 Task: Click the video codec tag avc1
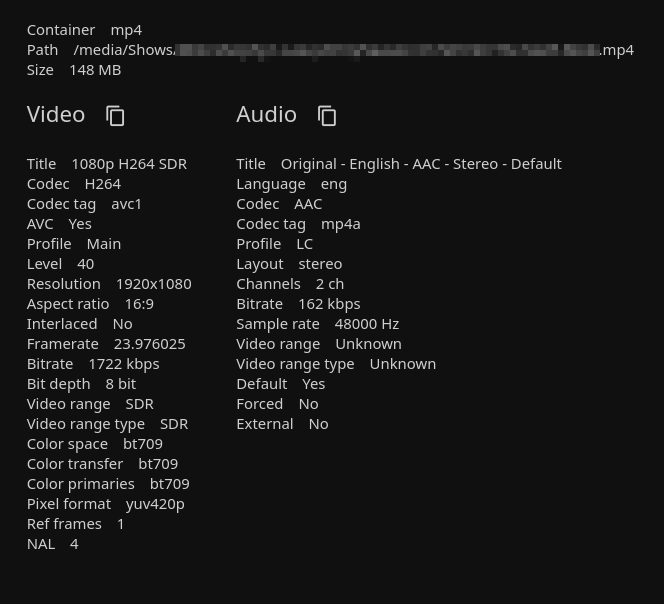point(126,204)
